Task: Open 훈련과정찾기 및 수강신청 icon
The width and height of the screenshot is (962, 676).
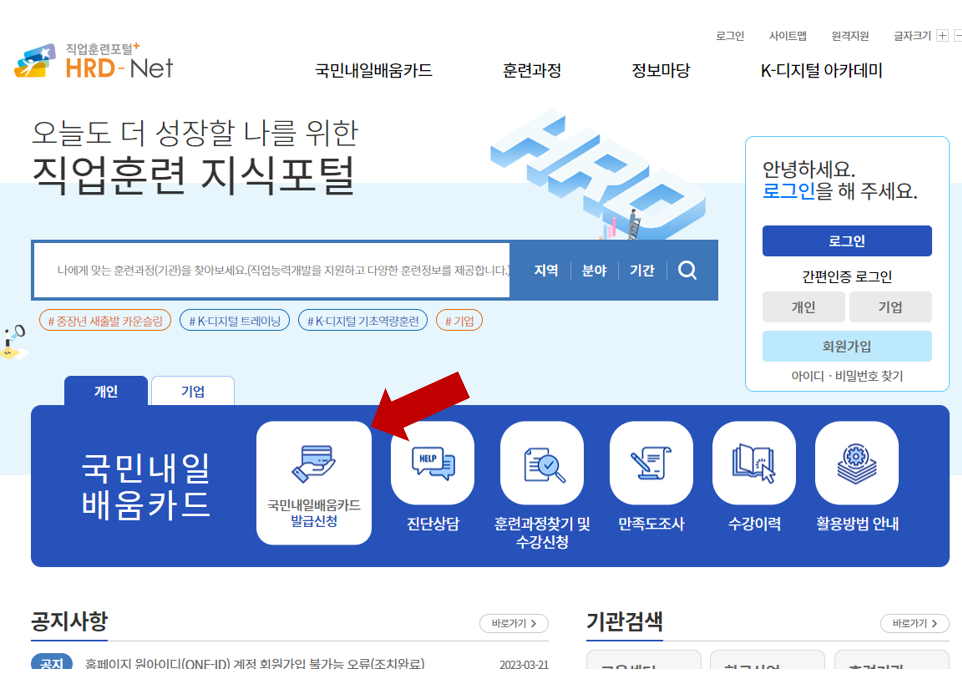Action: point(542,463)
